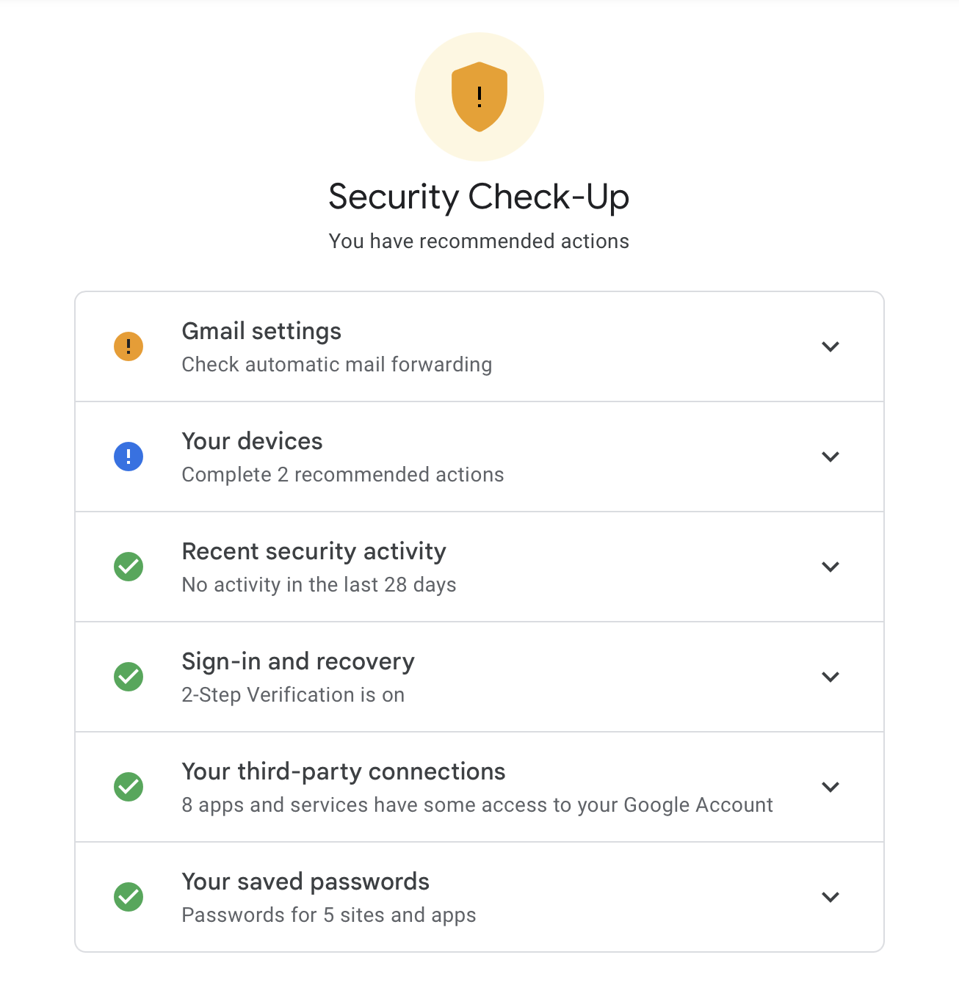959x985 pixels.
Task: Click green checkmark for third-party connections
Action: [128, 787]
